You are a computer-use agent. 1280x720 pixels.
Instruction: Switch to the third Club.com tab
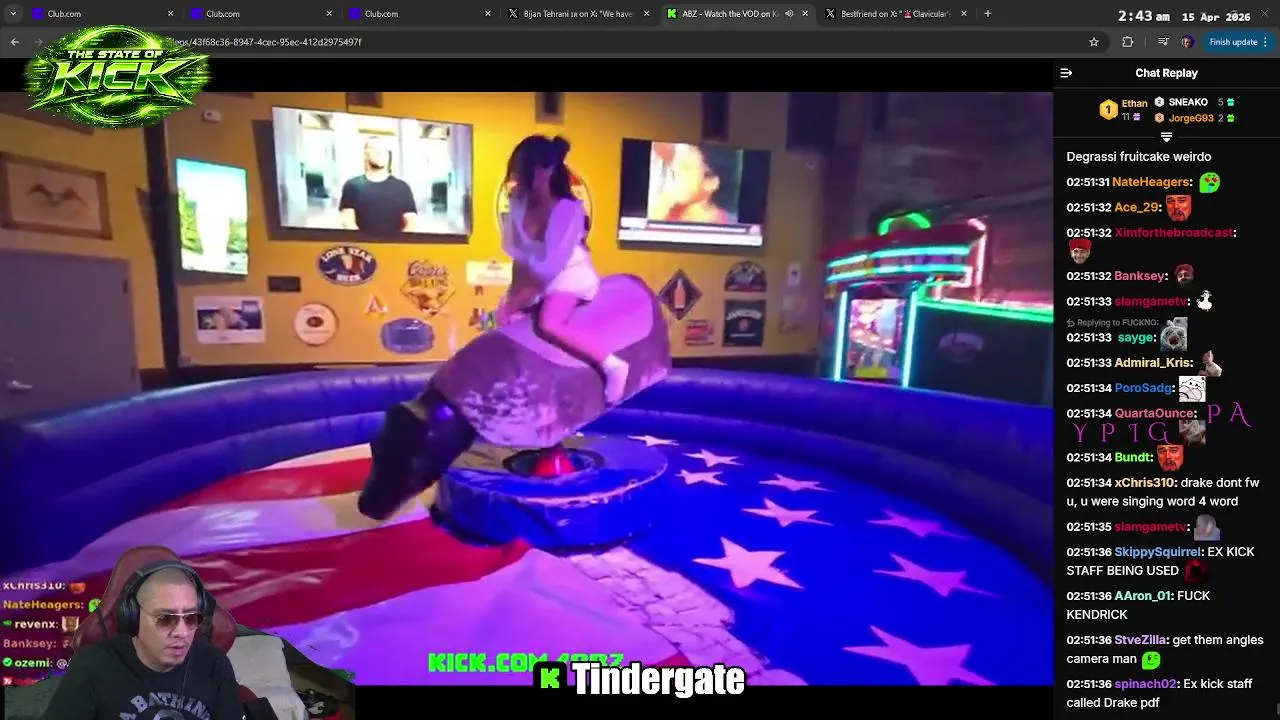click(x=419, y=14)
